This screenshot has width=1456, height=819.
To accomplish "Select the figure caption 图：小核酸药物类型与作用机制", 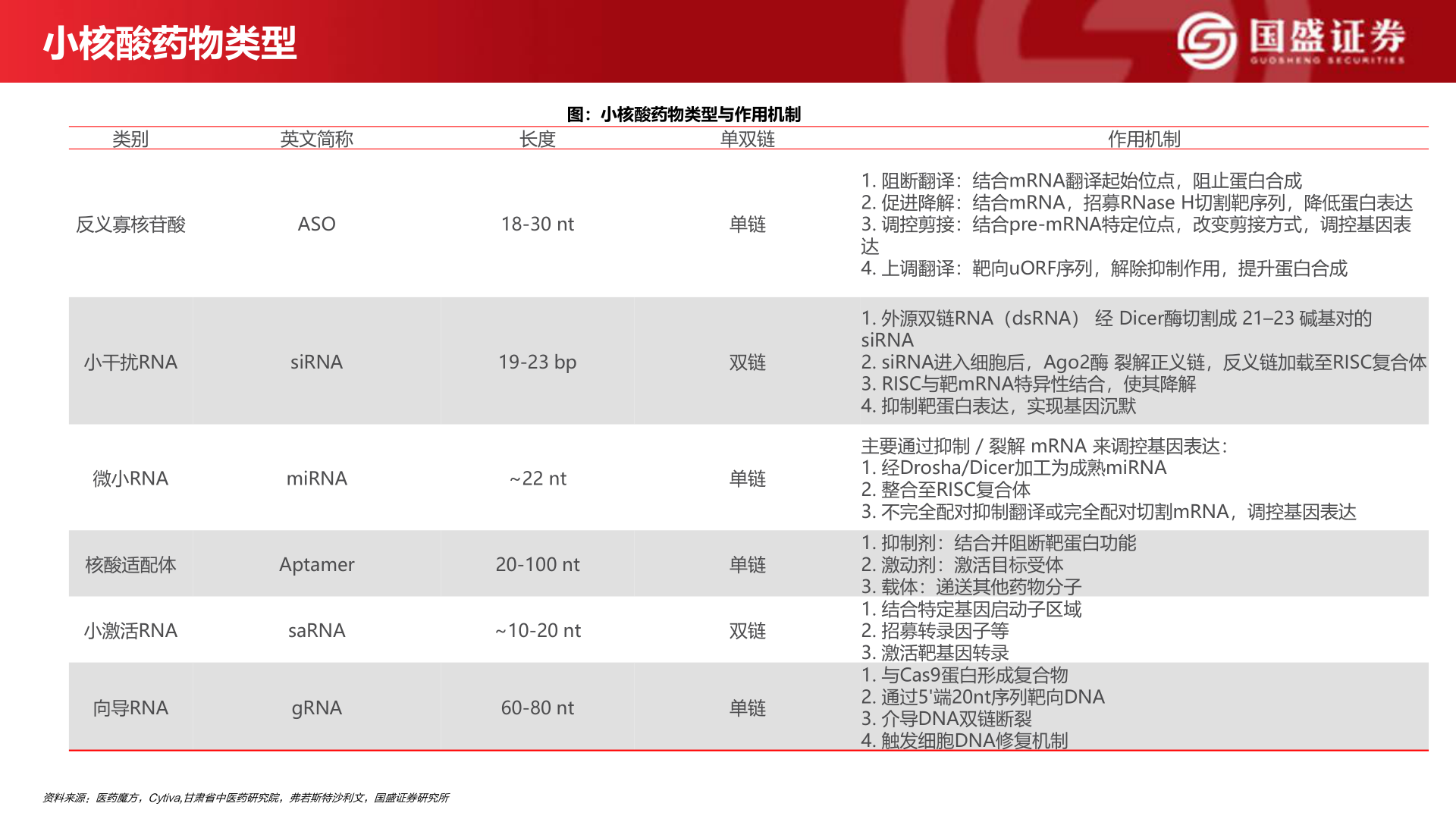I will pos(684,115).
